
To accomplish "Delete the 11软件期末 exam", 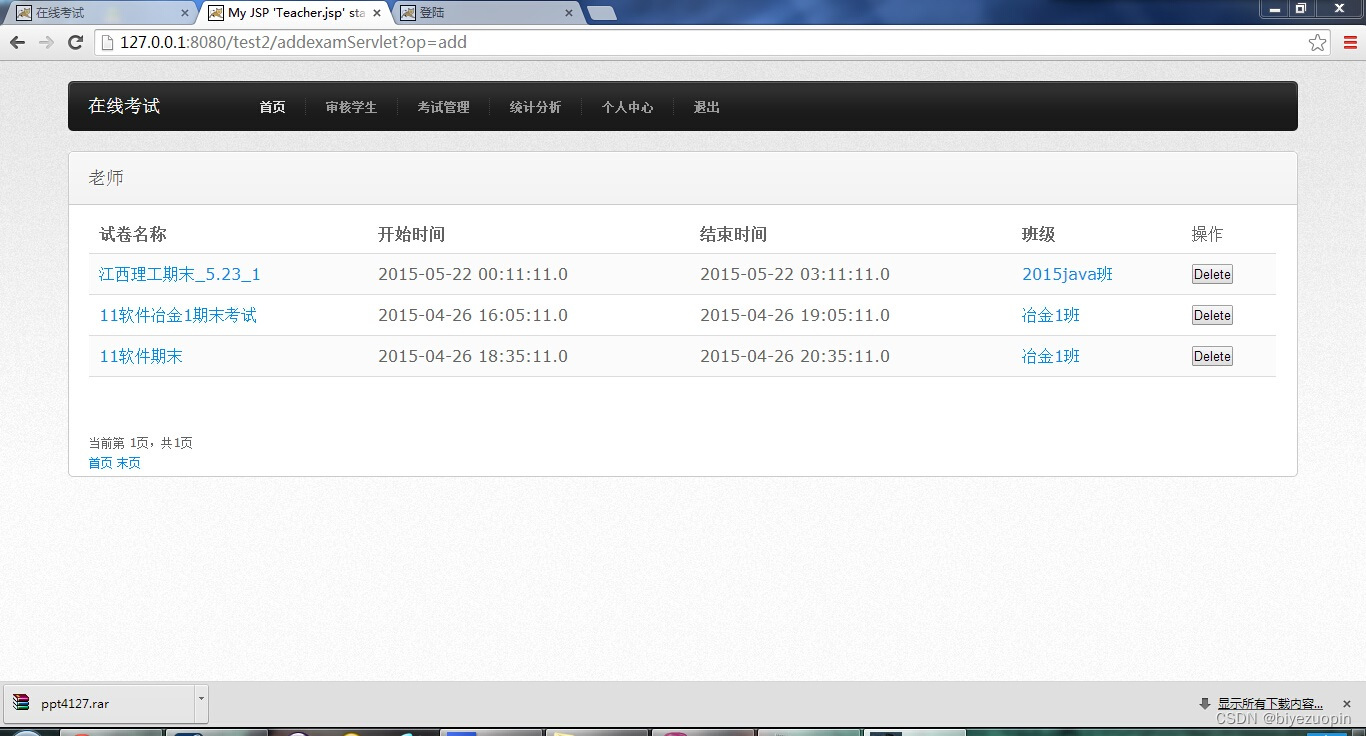I will pos(1212,356).
